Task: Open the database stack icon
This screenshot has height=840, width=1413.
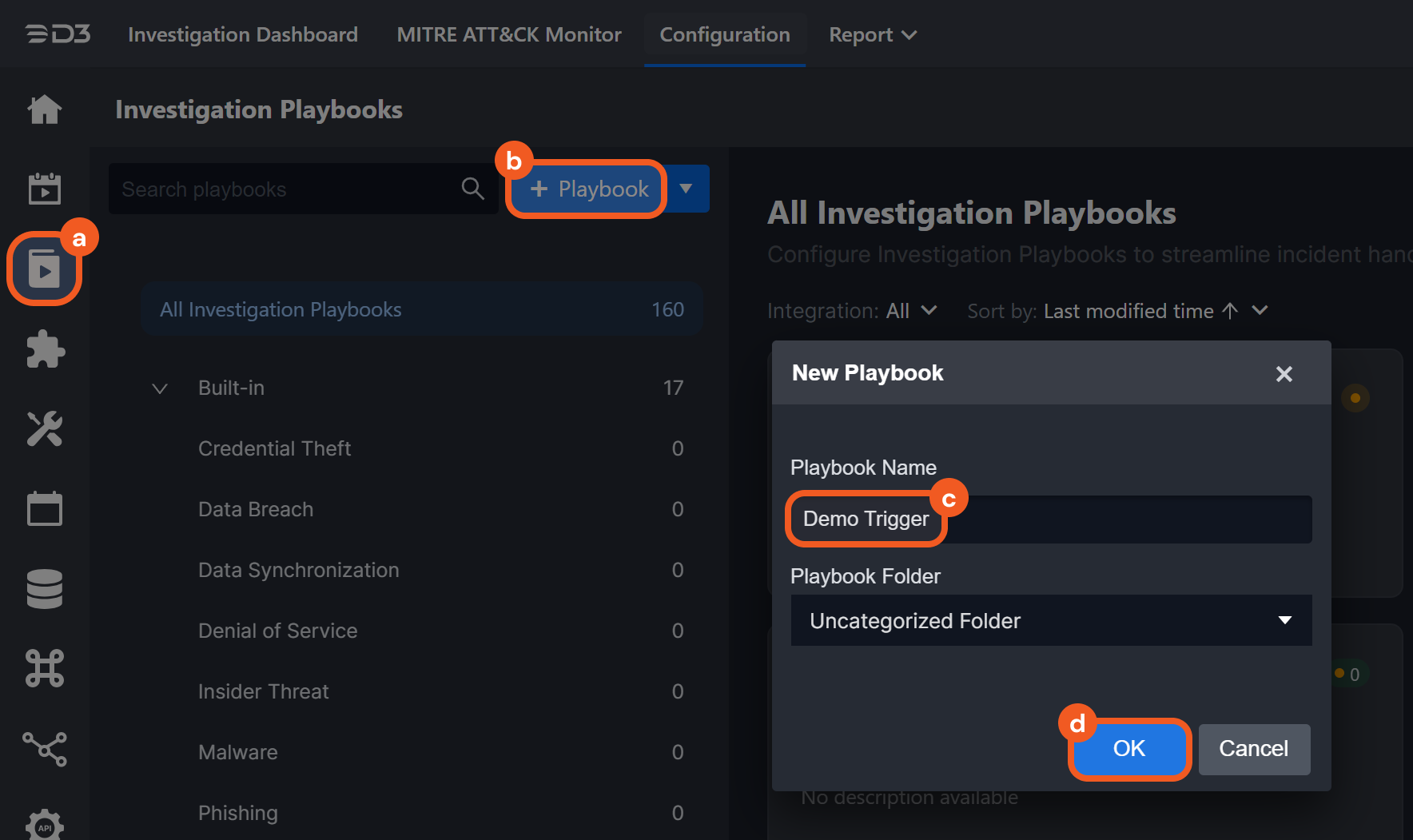Action: pos(45,589)
